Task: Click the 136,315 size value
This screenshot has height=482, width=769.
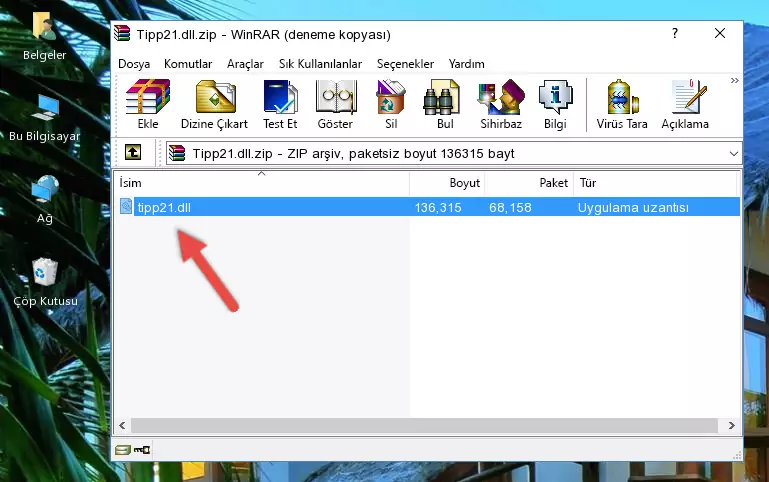Action: tap(438, 207)
